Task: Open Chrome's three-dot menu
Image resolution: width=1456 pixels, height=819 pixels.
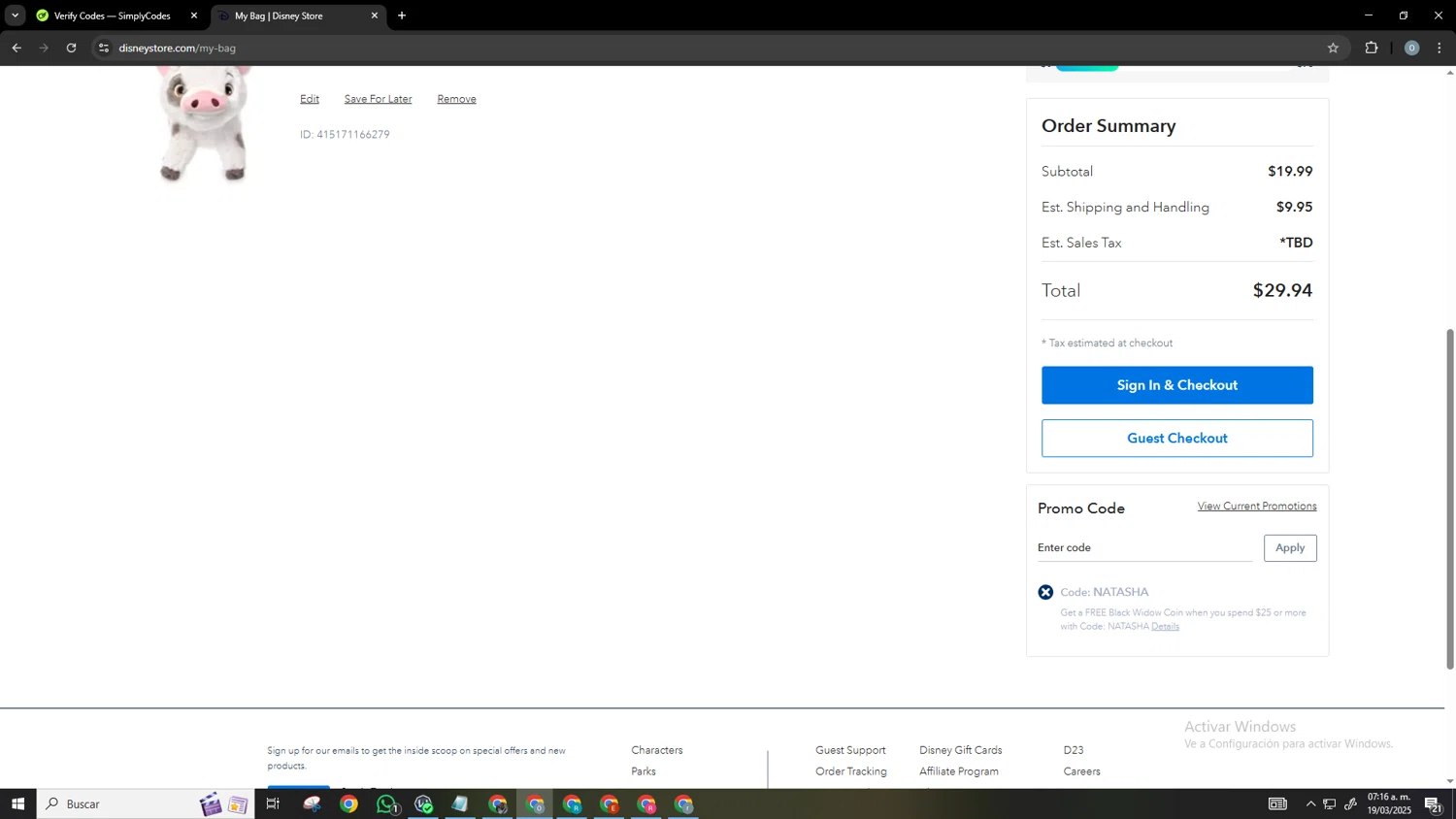Action: [x=1439, y=48]
